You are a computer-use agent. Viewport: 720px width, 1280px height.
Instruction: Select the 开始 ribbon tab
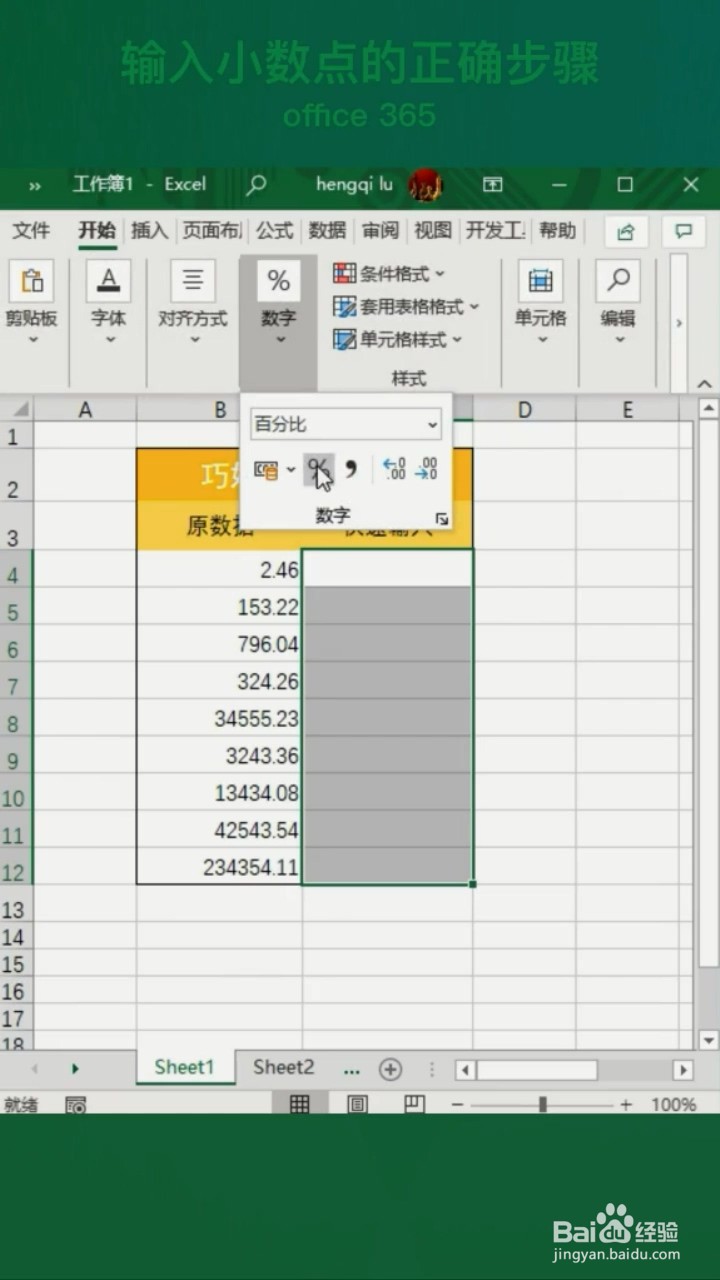(x=97, y=231)
